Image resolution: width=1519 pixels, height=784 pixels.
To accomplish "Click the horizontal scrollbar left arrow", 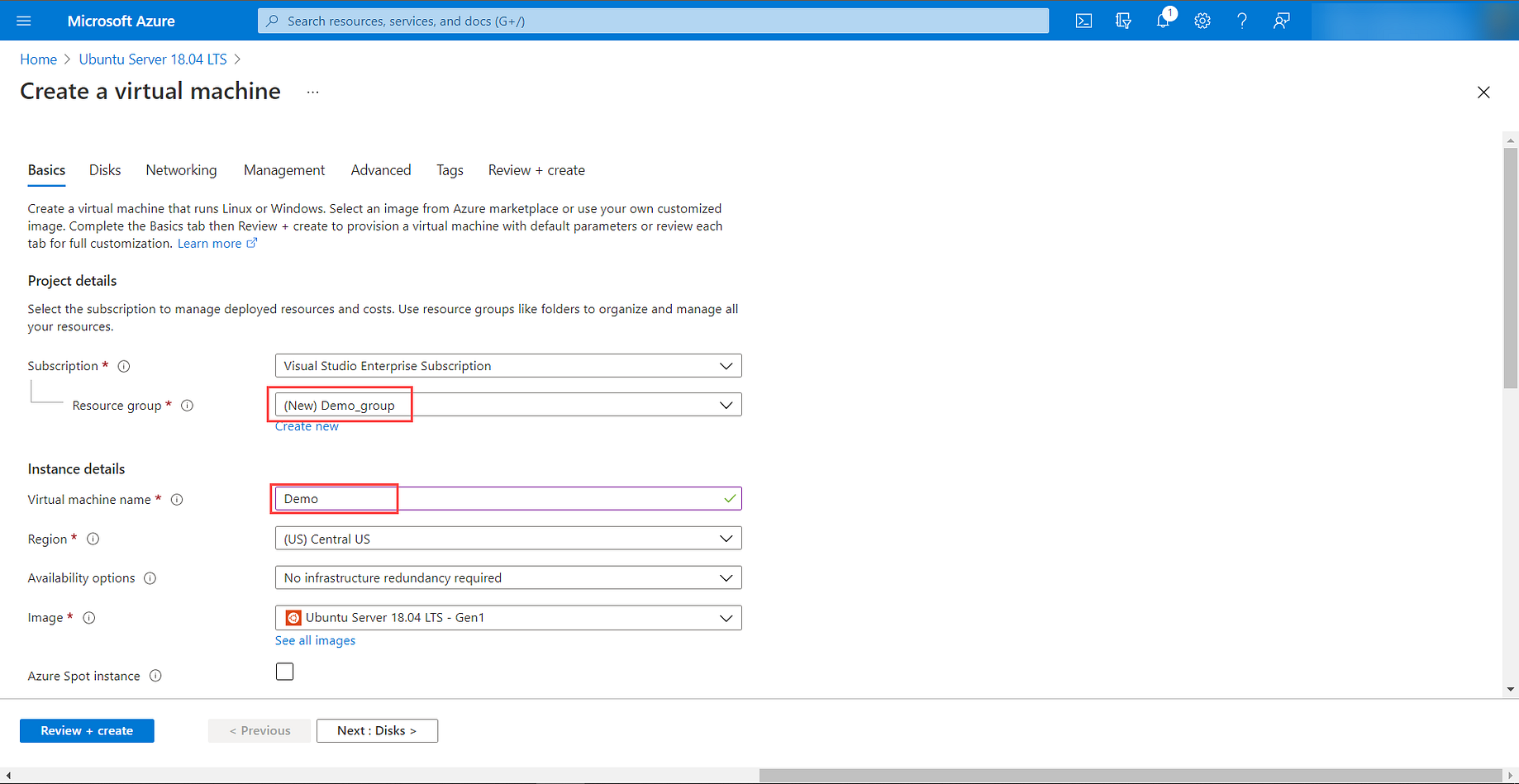I will [7, 776].
